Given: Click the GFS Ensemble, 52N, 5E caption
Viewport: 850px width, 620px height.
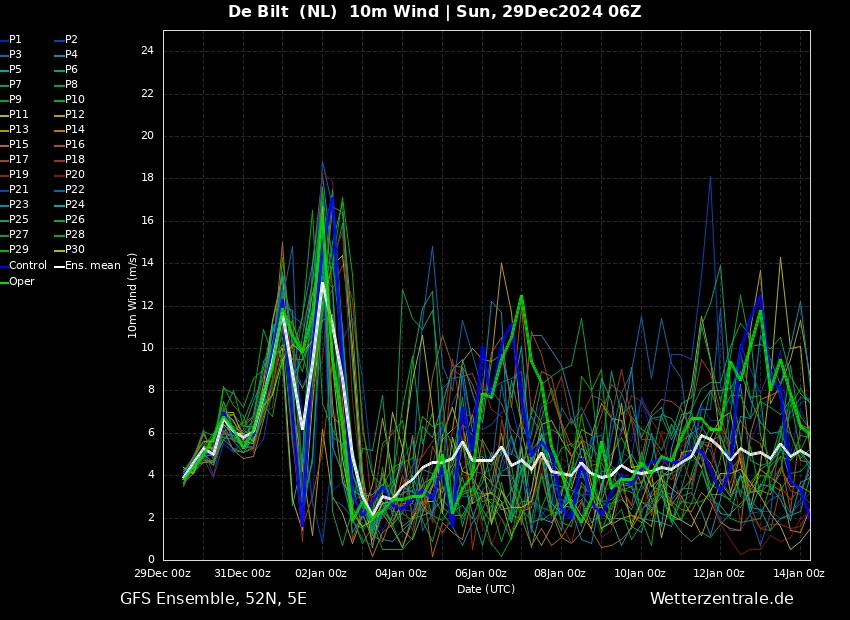Looking at the screenshot, I should [x=213, y=599].
